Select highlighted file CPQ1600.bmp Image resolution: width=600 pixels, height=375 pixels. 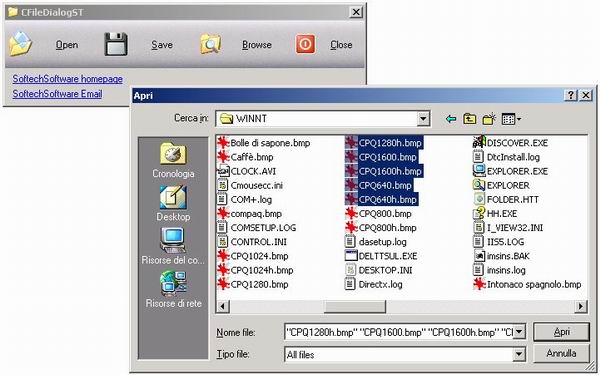click(381, 157)
